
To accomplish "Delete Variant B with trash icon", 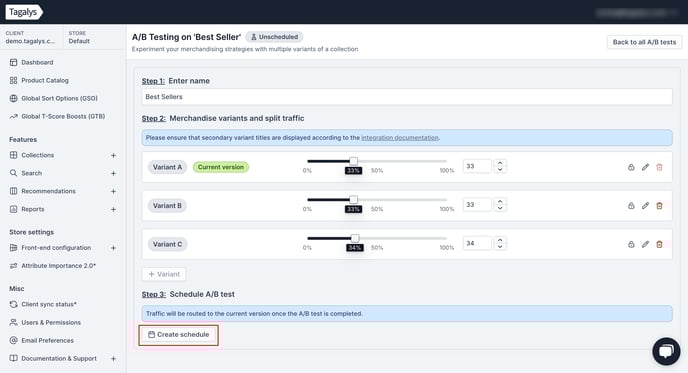I will 659,205.
